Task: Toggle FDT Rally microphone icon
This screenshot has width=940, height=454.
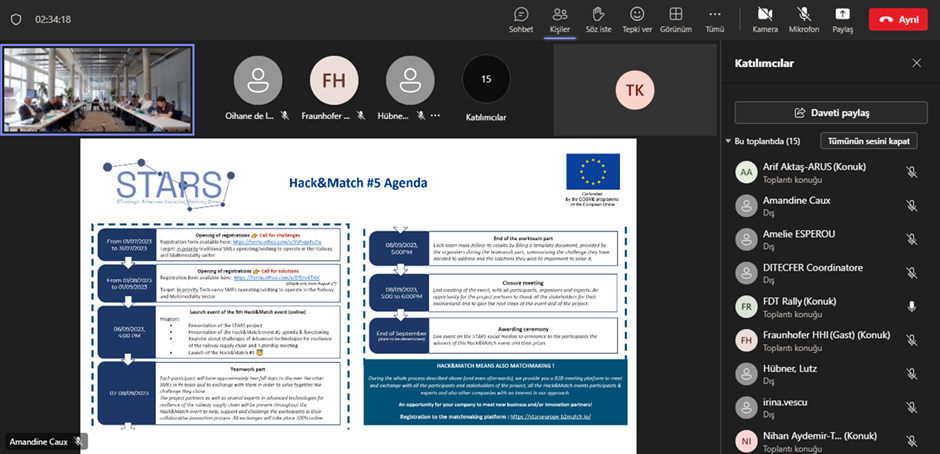Action: (x=911, y=306)
